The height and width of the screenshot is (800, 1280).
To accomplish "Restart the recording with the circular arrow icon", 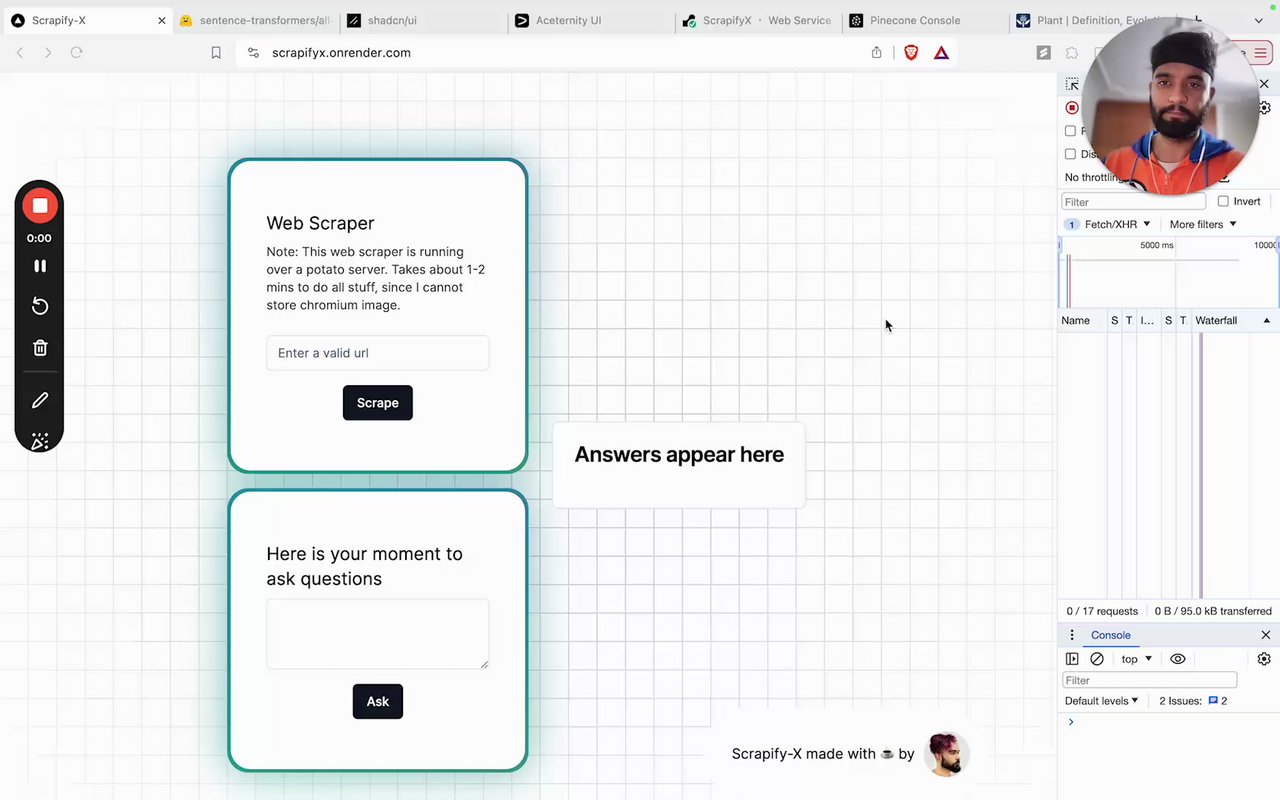I will coord(40,306).
